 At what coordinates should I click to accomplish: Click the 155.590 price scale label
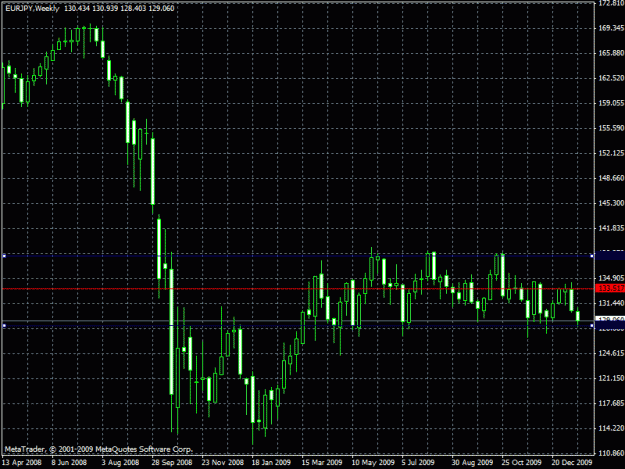click(611, 128)
